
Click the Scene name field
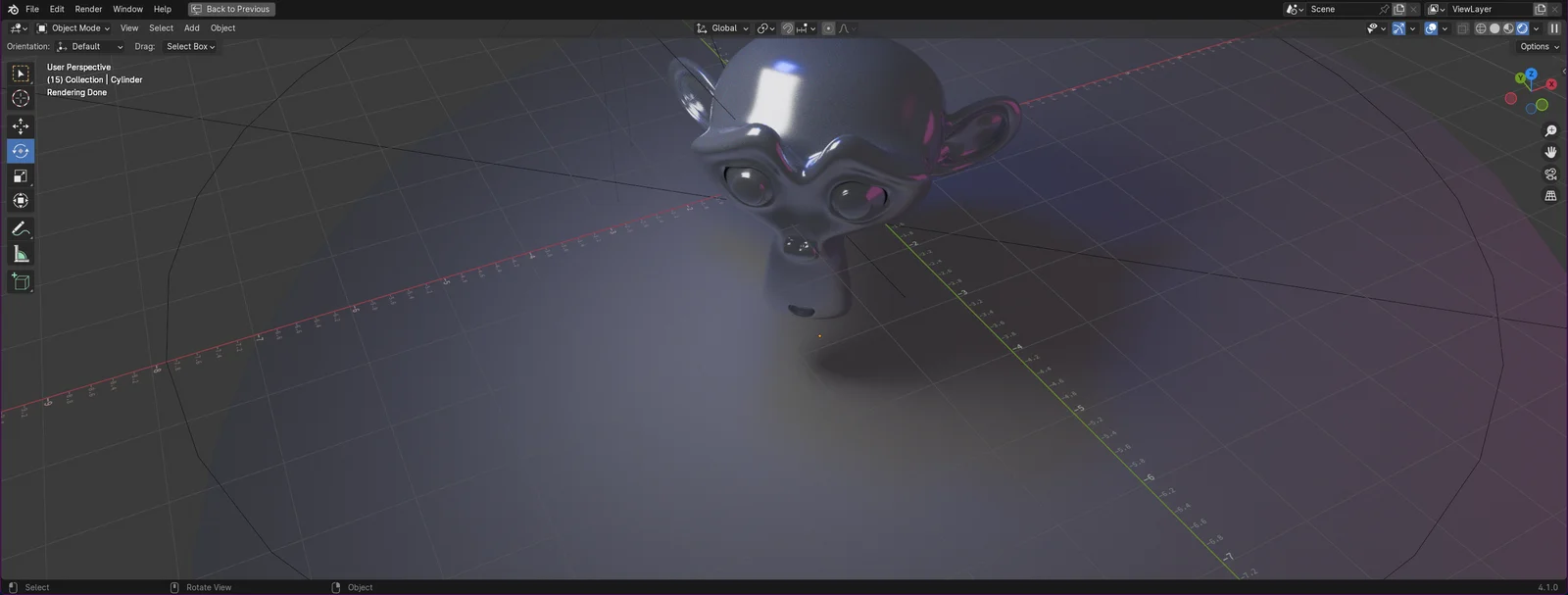[1341, 9]
